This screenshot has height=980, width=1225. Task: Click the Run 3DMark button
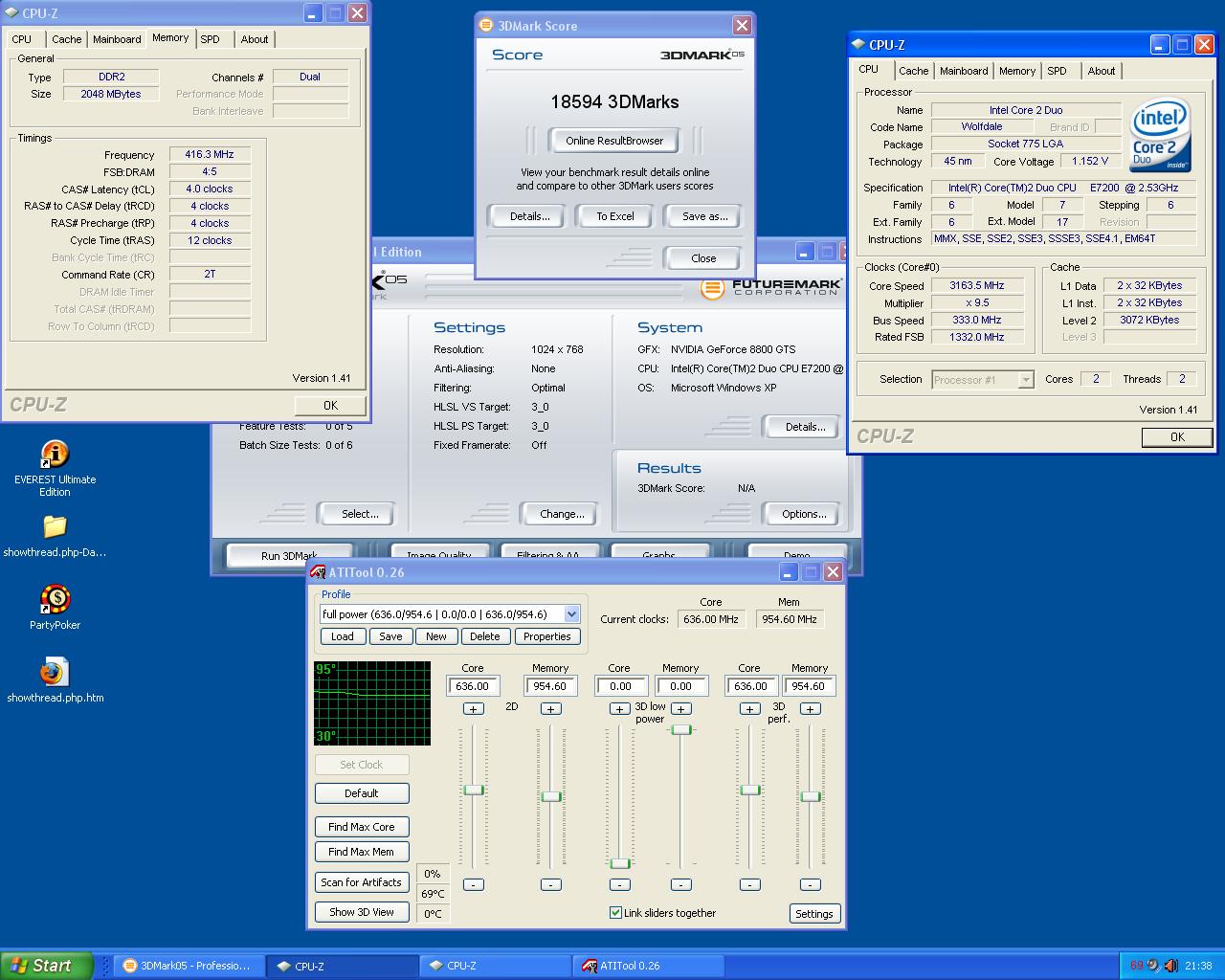point(289,555)
